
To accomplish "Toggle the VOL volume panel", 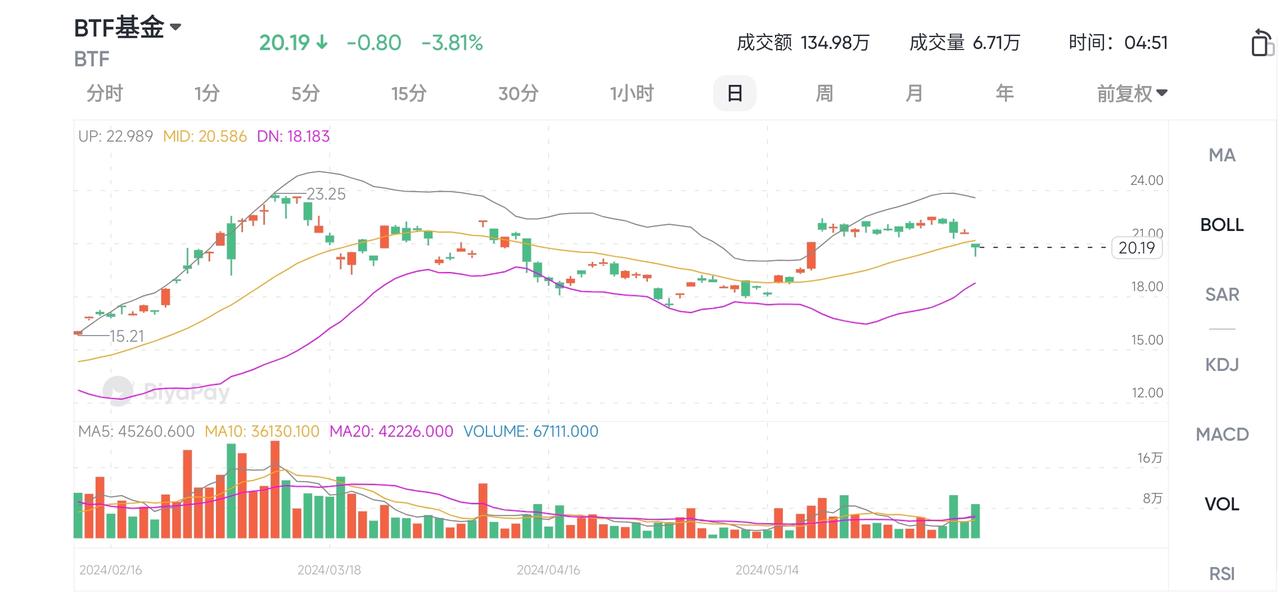I will 1222,503.
